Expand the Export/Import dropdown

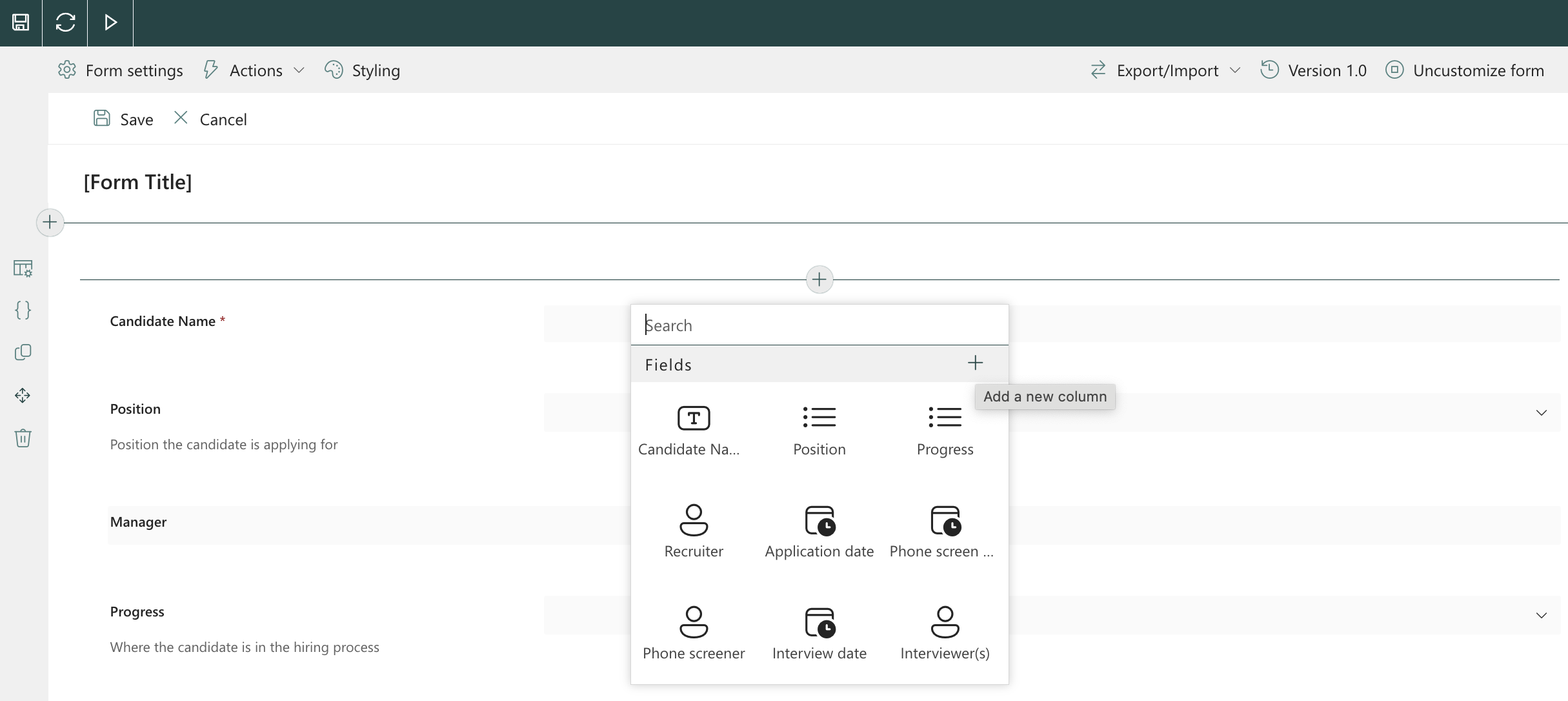pyautogui.click(x=1165, y=70)
